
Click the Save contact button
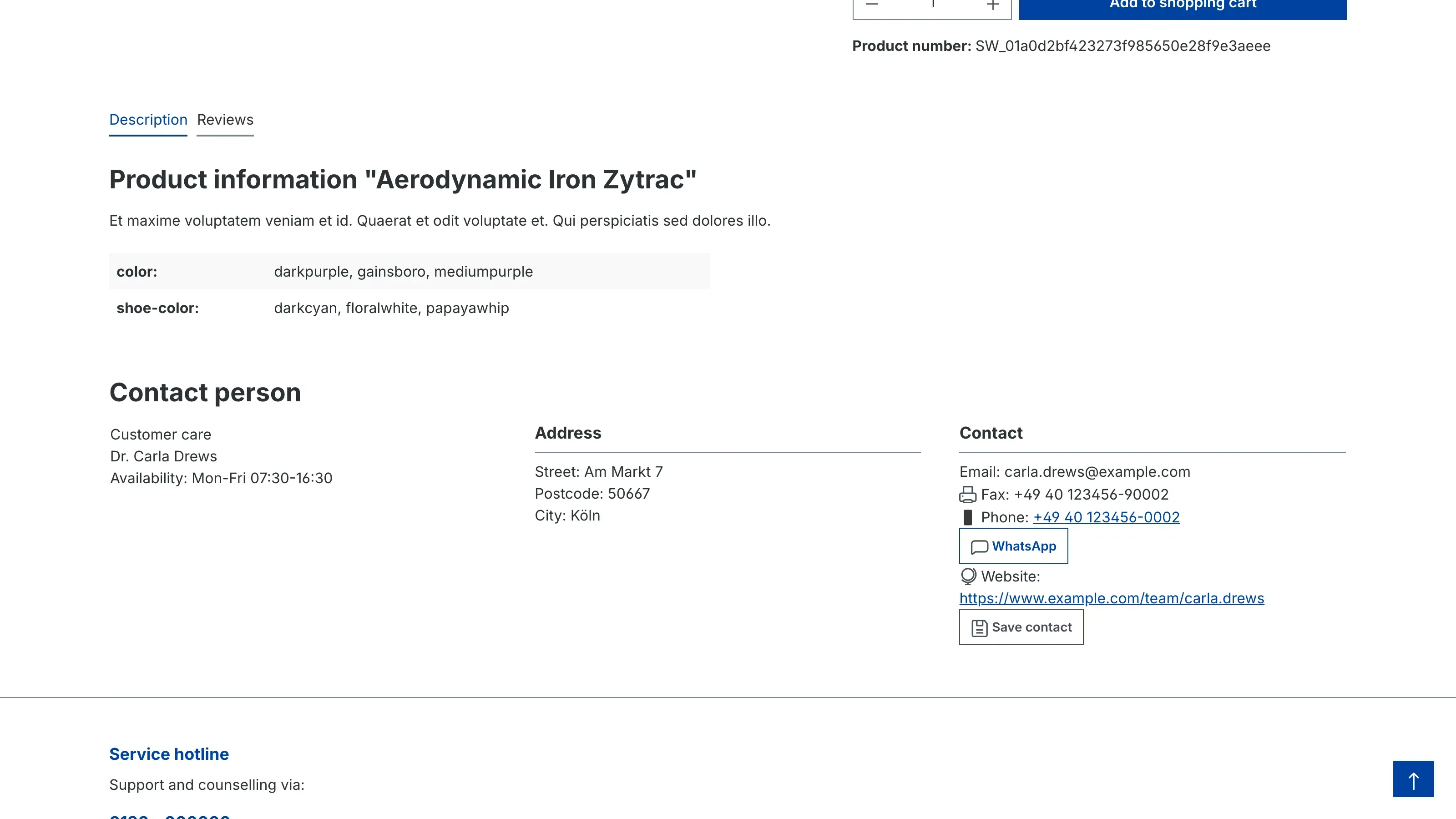[x=1021, y=627]
